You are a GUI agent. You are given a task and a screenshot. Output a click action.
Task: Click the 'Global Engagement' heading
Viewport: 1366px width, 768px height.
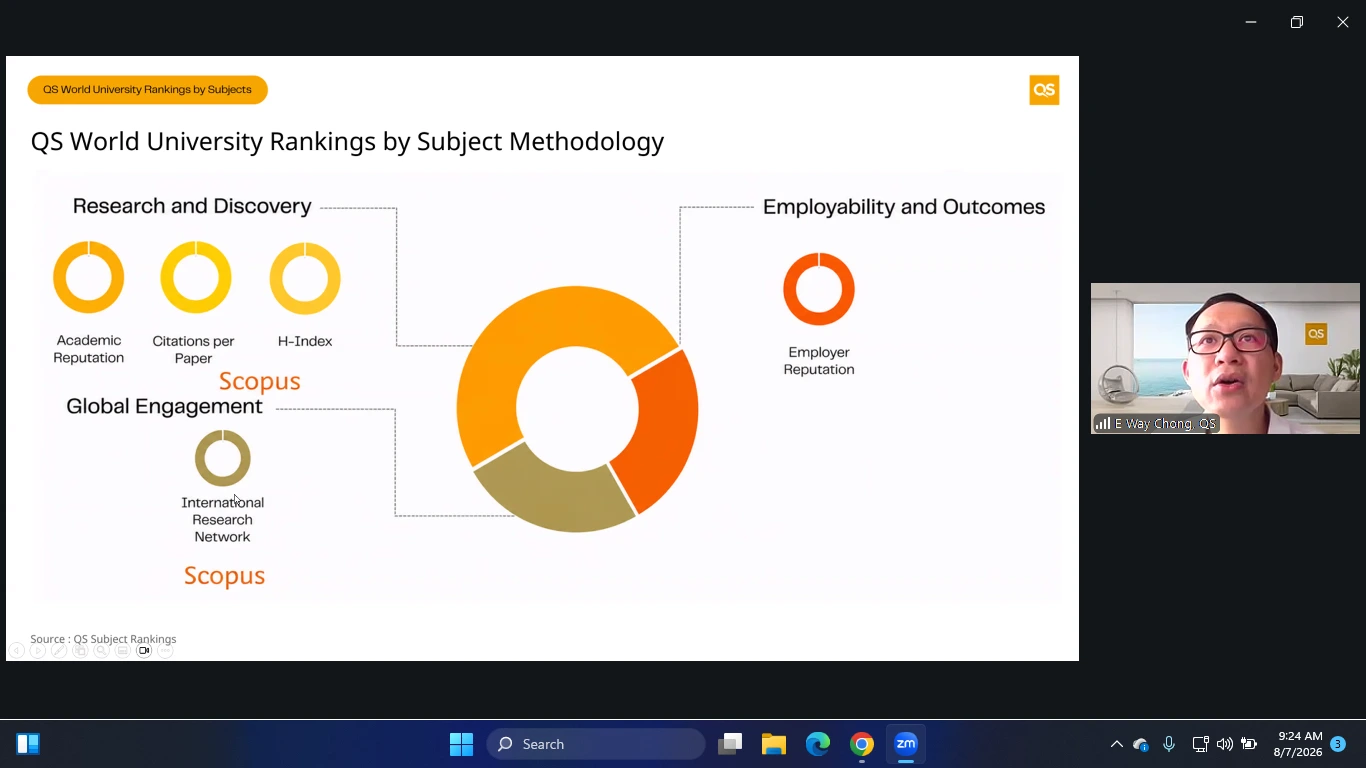coord(164,406)
